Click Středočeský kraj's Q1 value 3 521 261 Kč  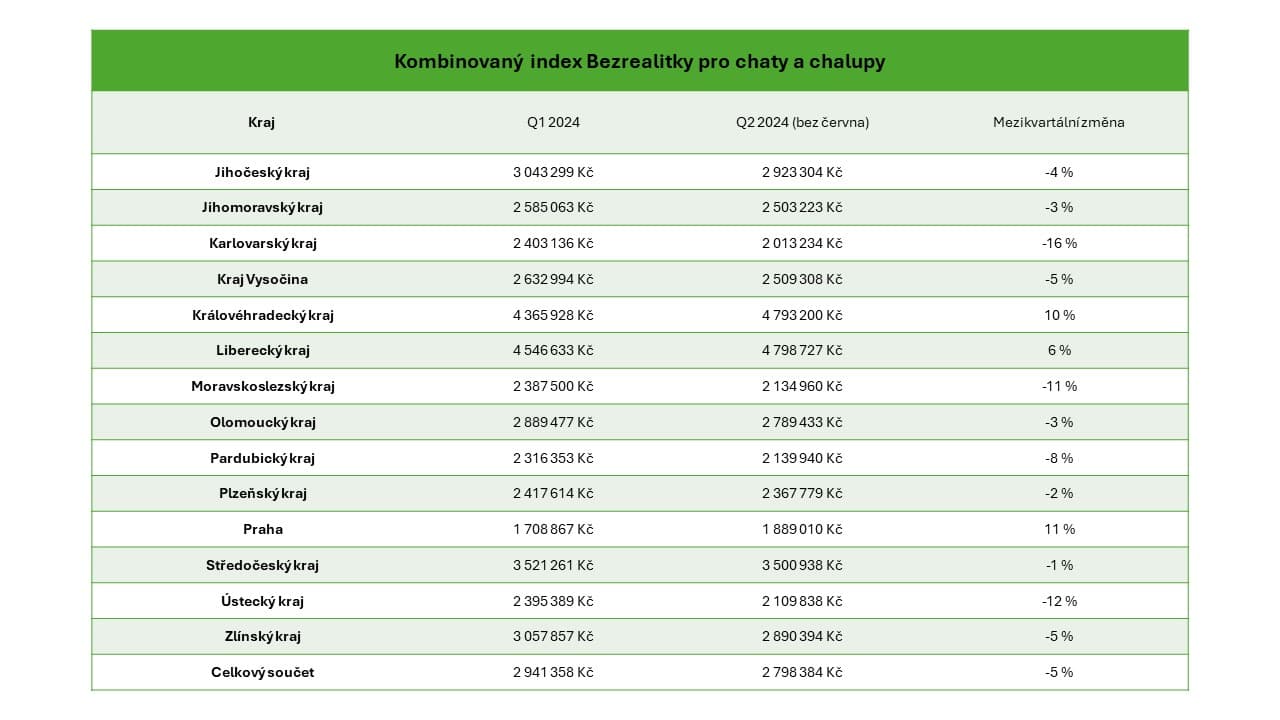553,566
